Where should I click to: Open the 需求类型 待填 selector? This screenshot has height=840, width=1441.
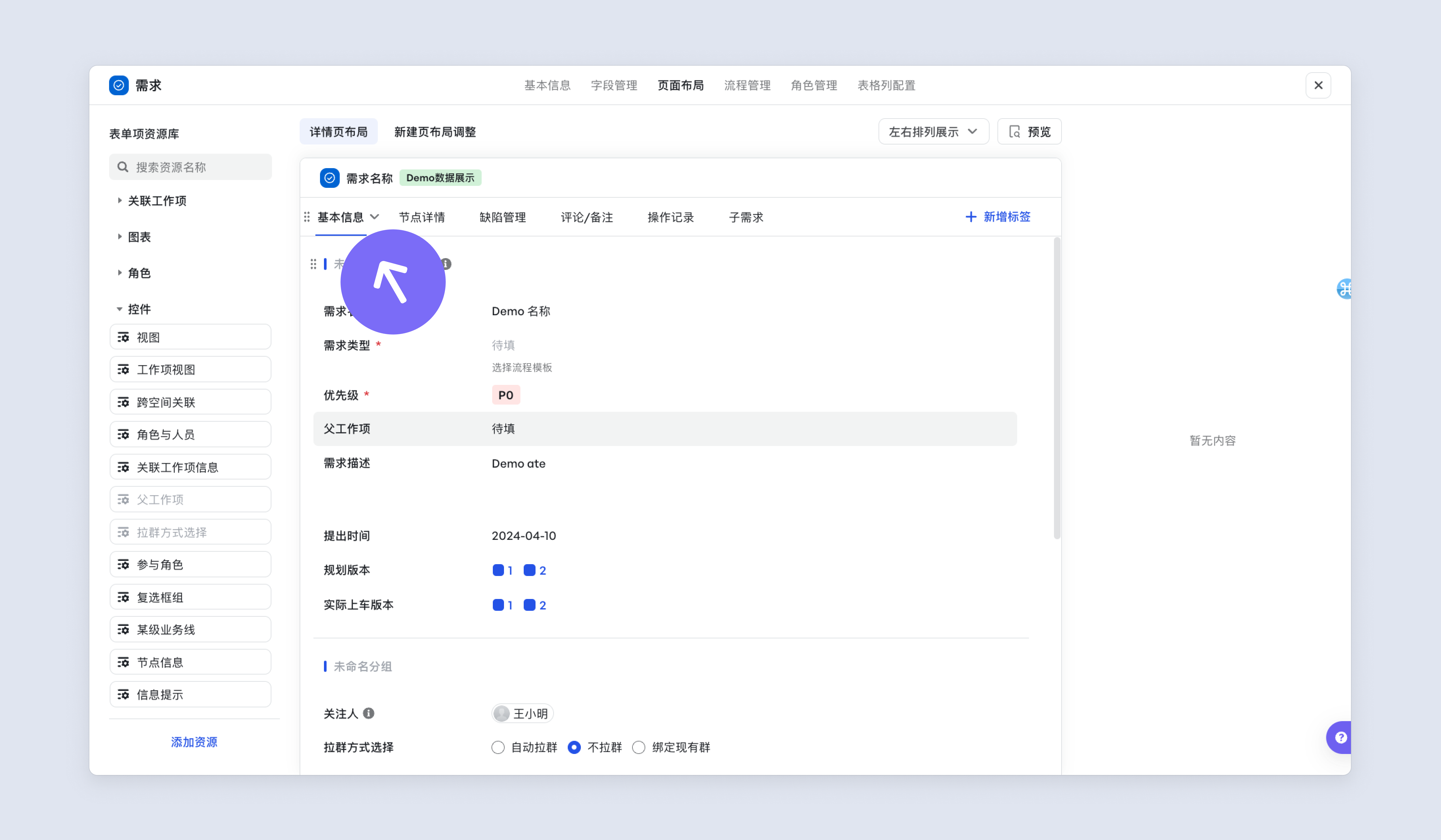coord(503,345)
